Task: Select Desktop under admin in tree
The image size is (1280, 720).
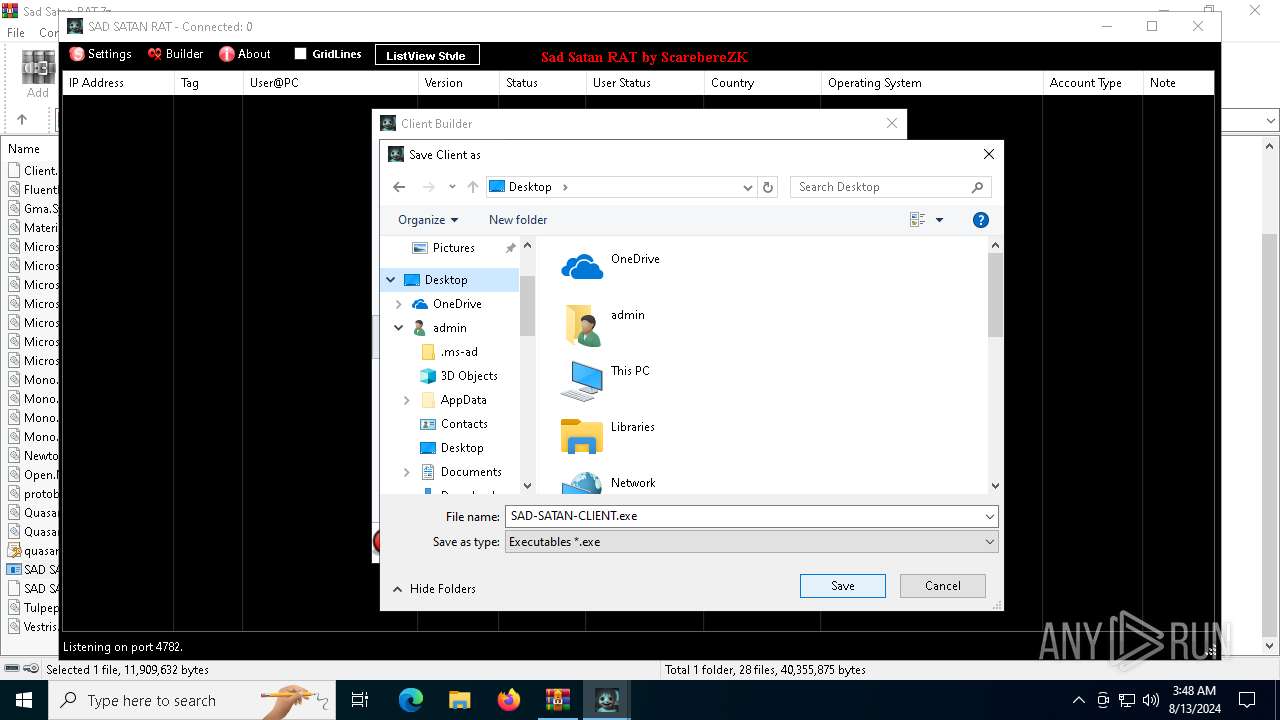Action: click(462, 448)
